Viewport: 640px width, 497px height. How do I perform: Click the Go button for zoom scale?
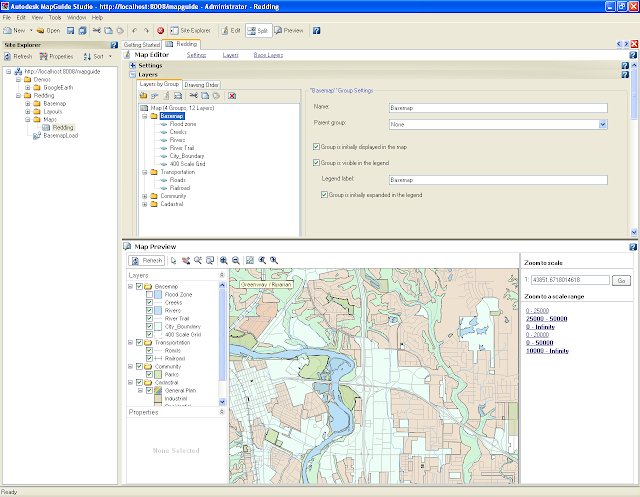tap(621, 281)
